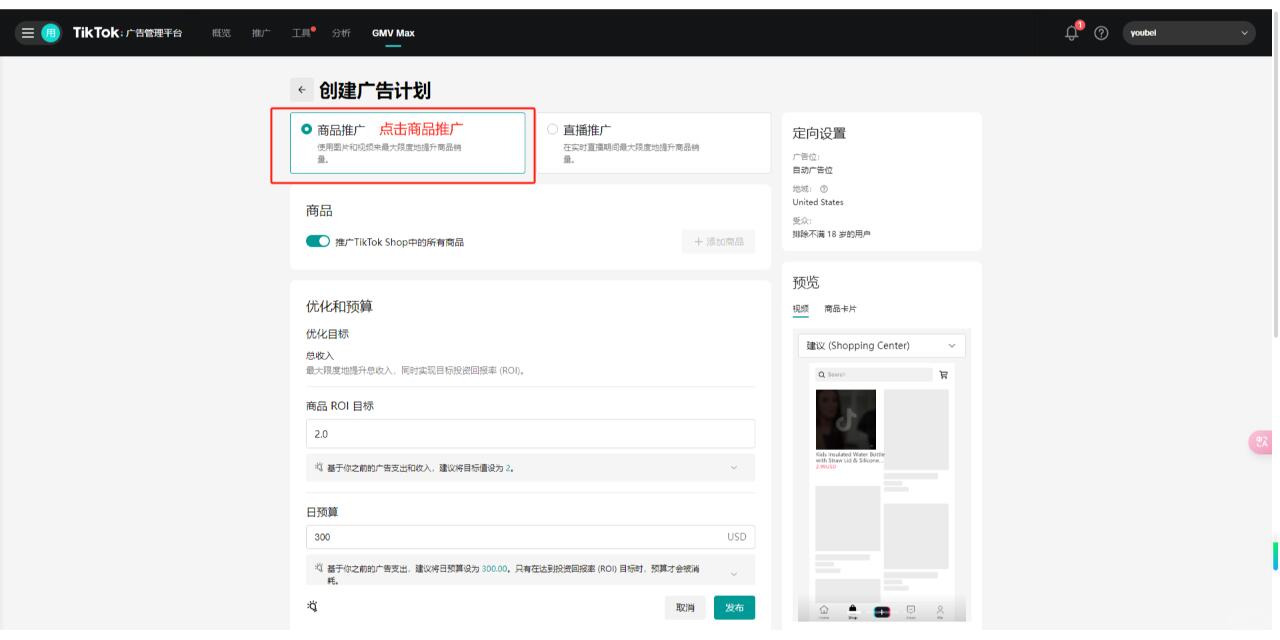Click the lightbulb icon in the daily budget suggestion

click(319, 569)
